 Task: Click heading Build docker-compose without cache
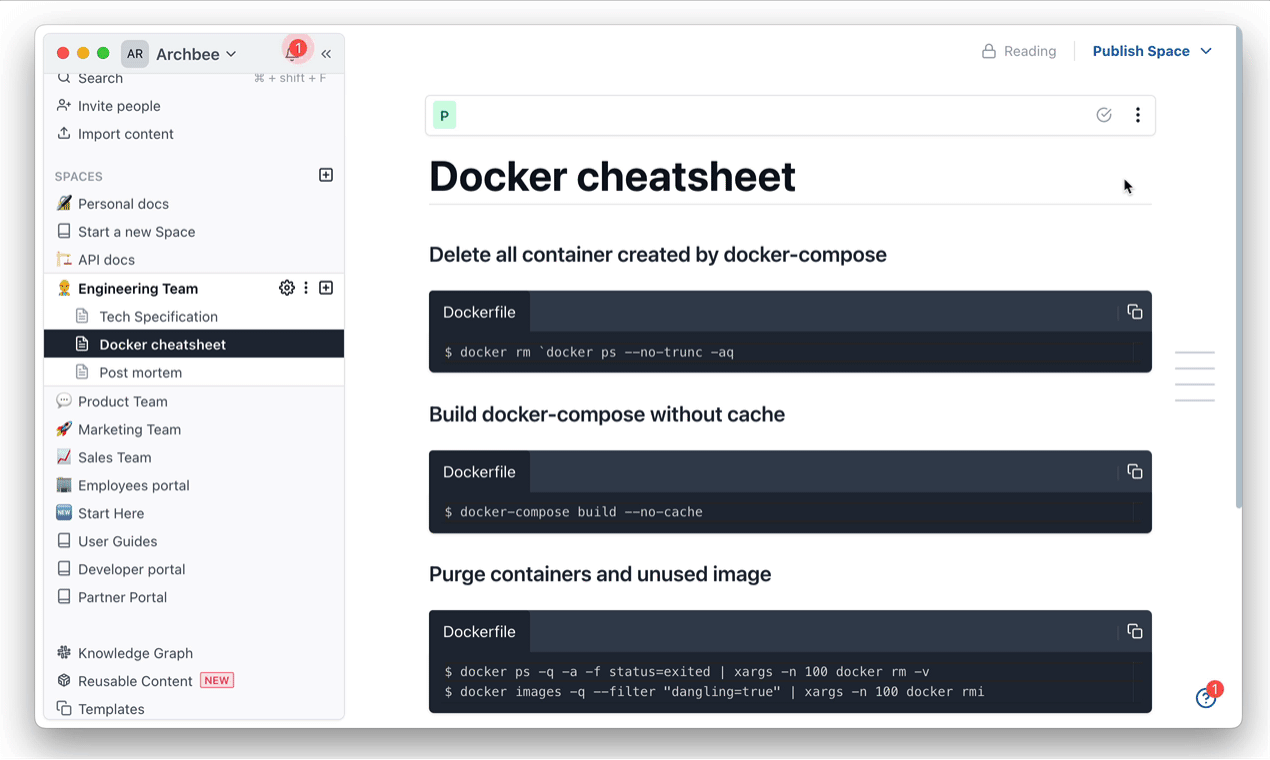point(607,415)
